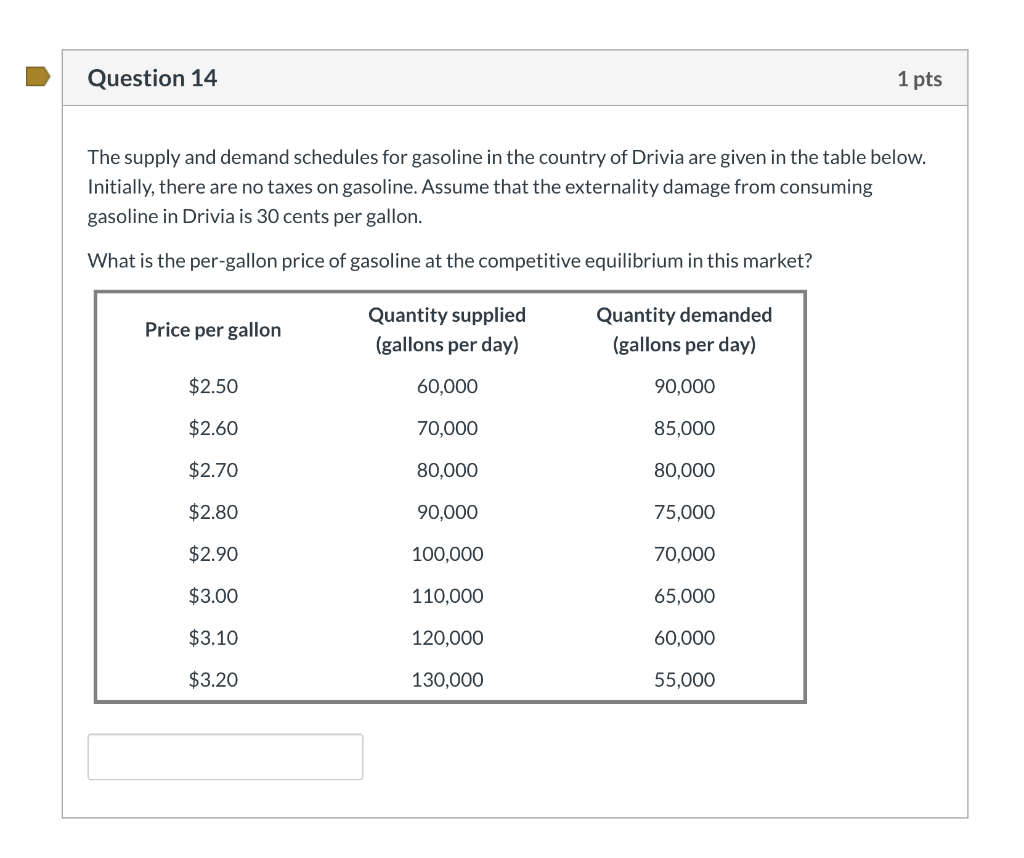Screen dimensions: 1024x858
Task: Click the $3.20 table entry
Action: coord(213,679)
